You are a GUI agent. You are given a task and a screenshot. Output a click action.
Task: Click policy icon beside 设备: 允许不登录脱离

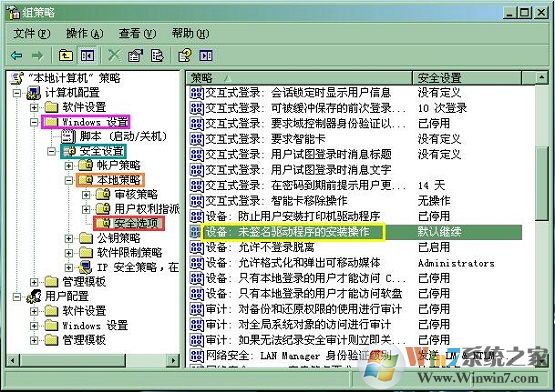click(196, 247)
